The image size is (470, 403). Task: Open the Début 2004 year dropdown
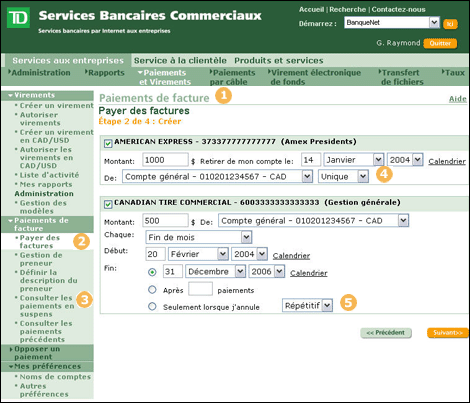click(x=249, y=254)
